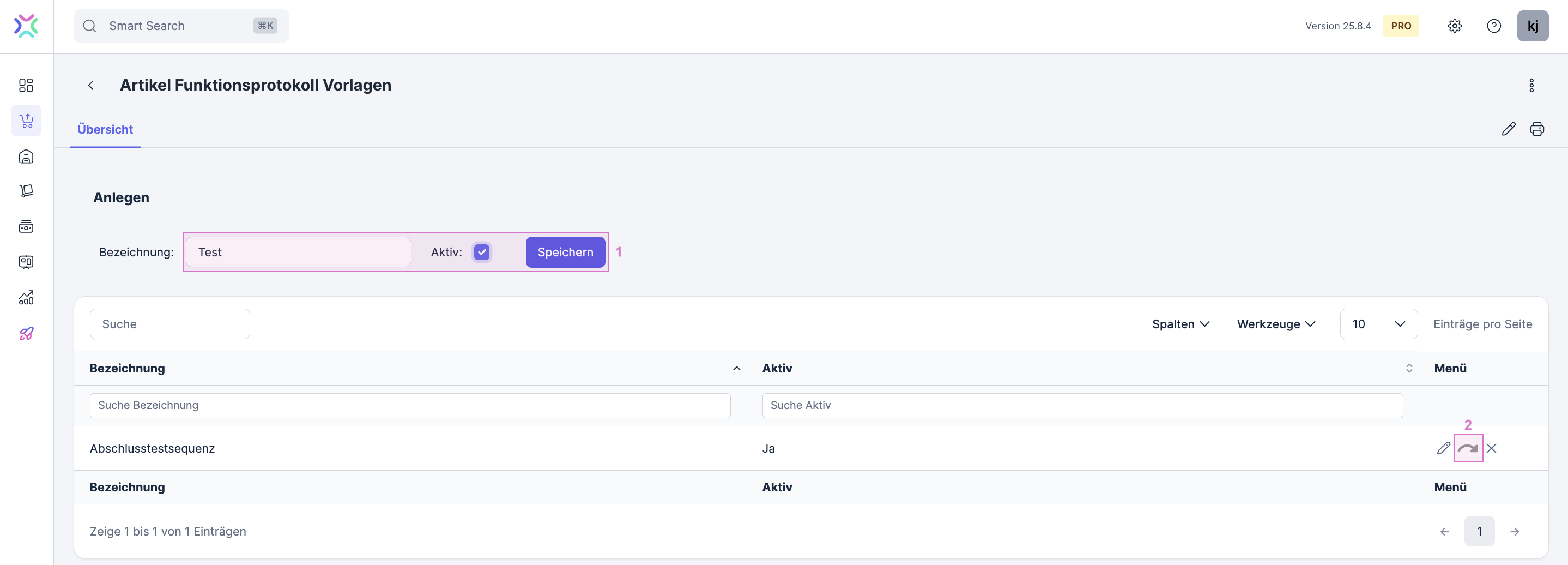1568x565 pixels.
Task: Copy the Abschlusstestsequenz entry via arrow icon
Action: pyautogui.click(x=1468, y=448)
